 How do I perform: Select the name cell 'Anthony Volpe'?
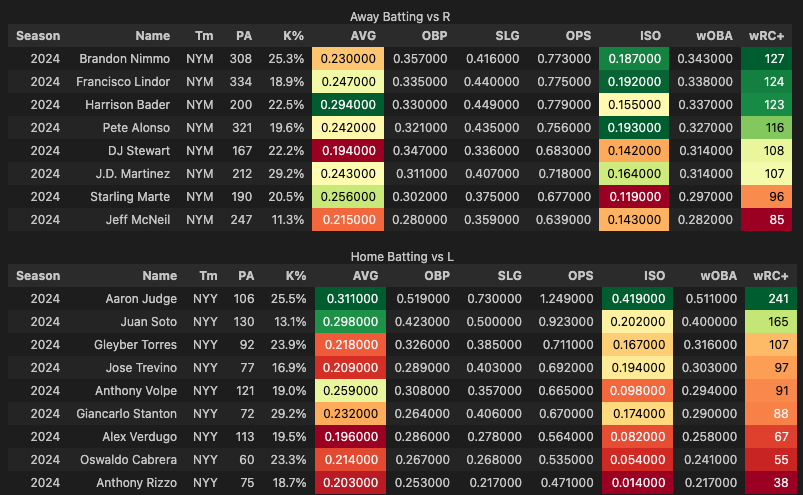[136, 391]
